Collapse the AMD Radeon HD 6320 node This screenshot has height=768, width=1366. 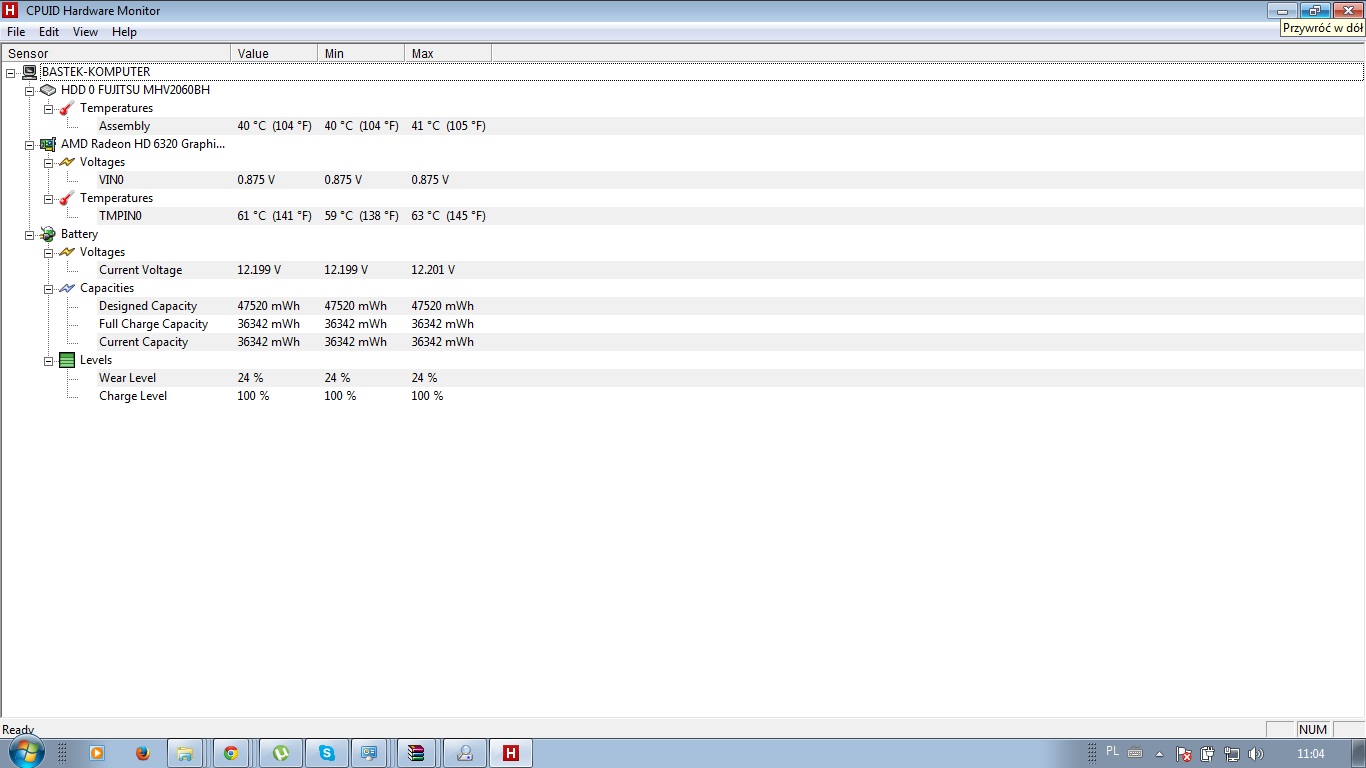click(30, 144)
